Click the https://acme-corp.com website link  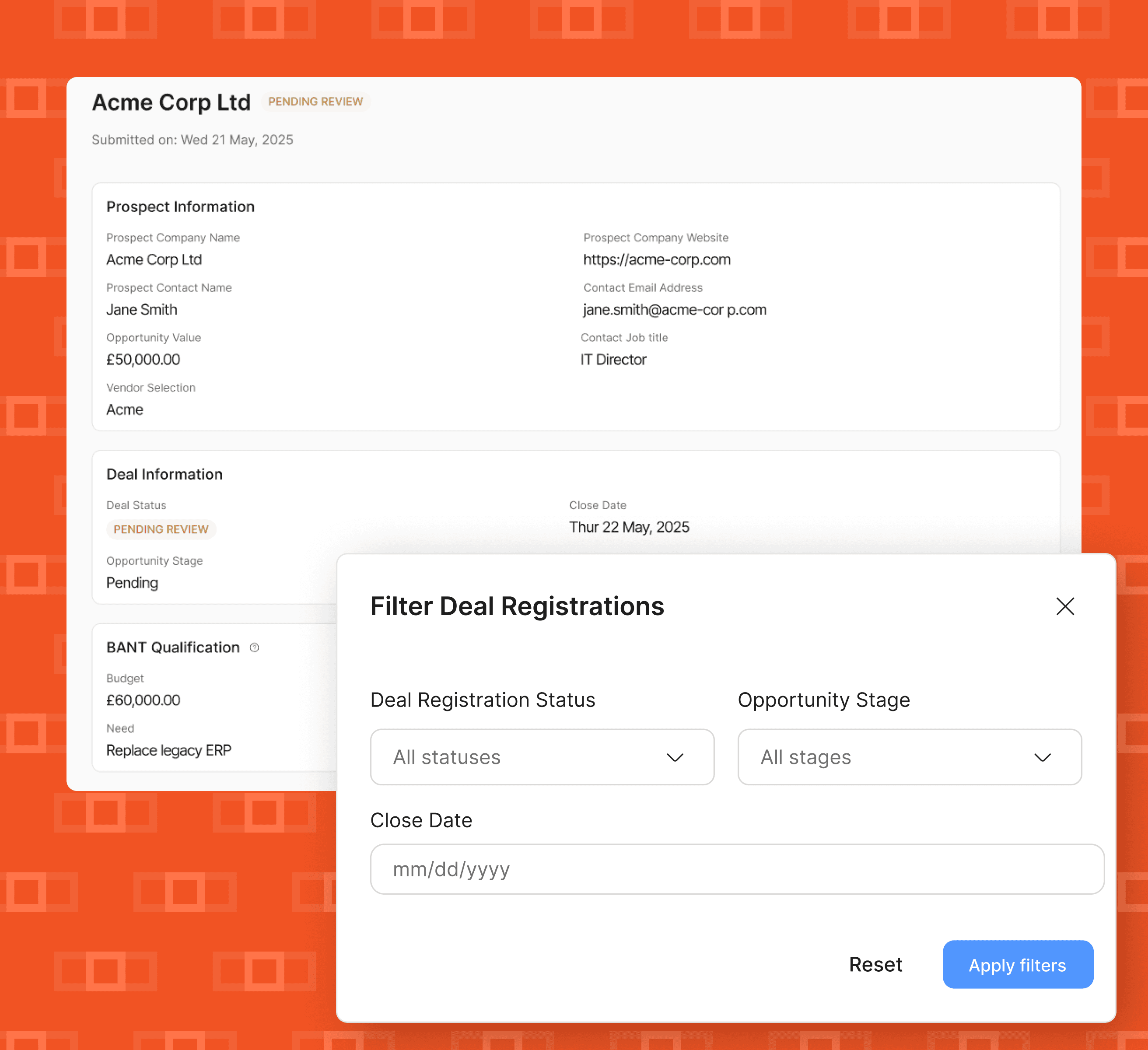coord(657,259)
